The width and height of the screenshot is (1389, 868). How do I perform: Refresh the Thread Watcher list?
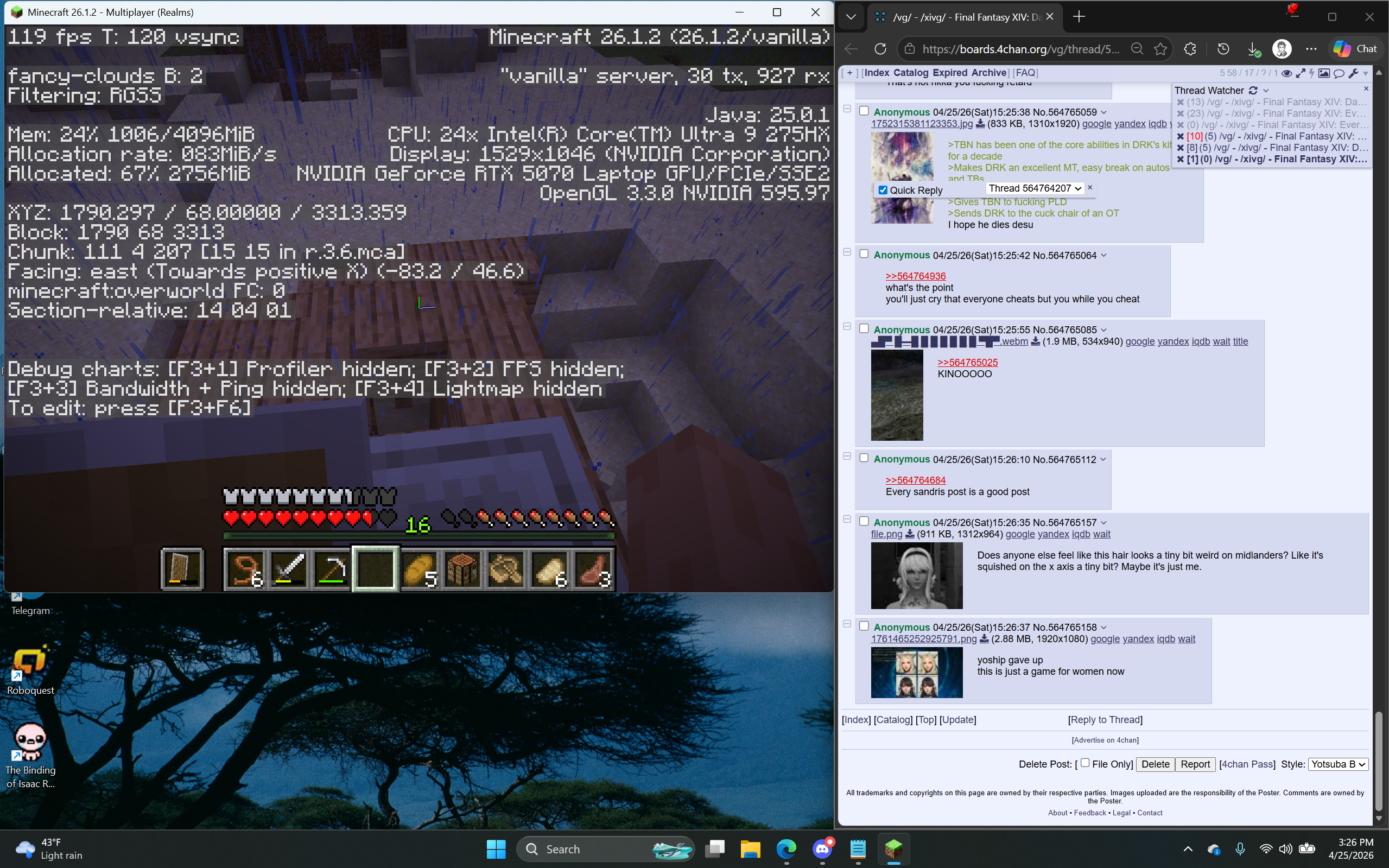[1253, 90]
